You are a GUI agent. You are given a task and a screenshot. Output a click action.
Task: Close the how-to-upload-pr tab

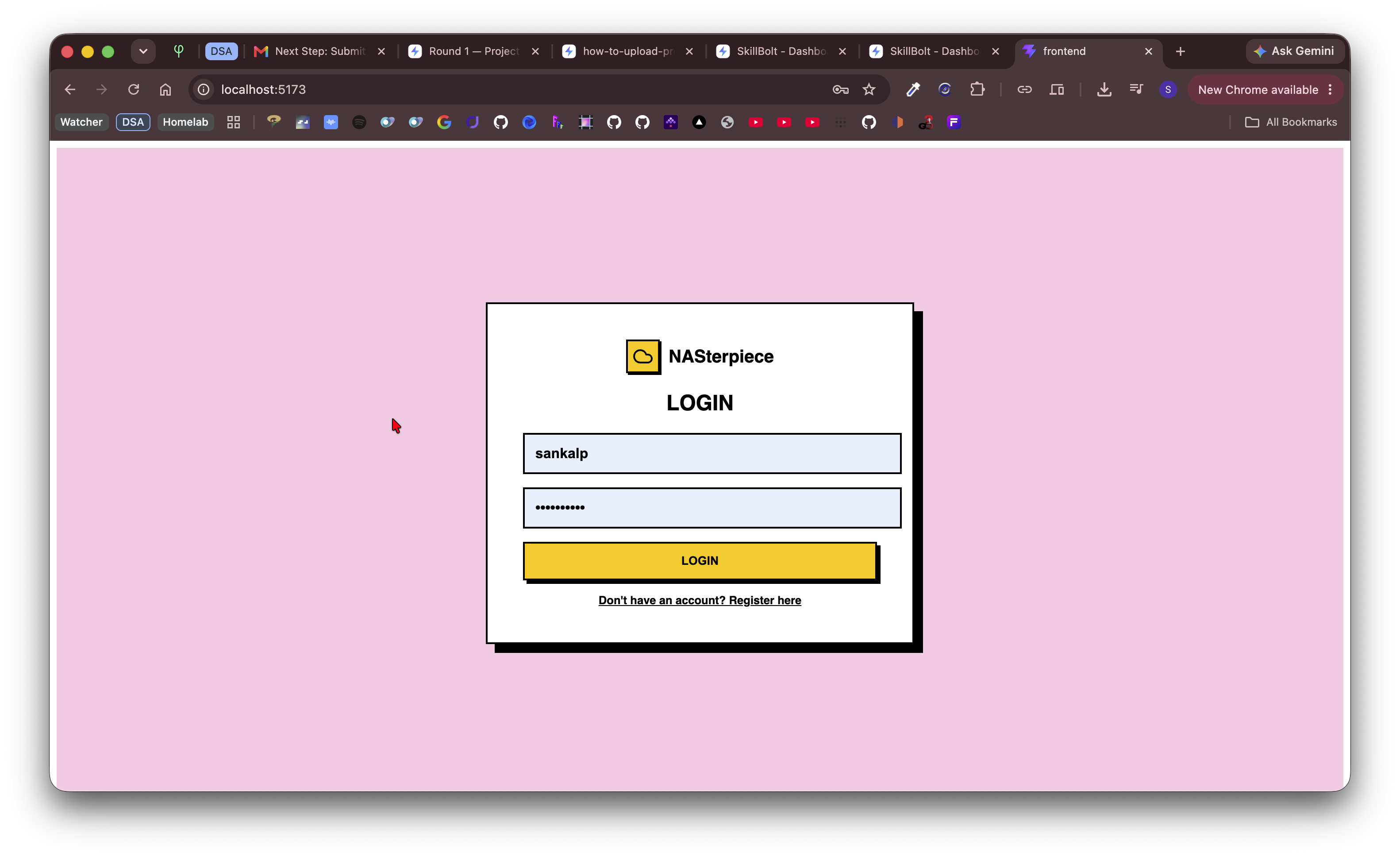[689, 51]
